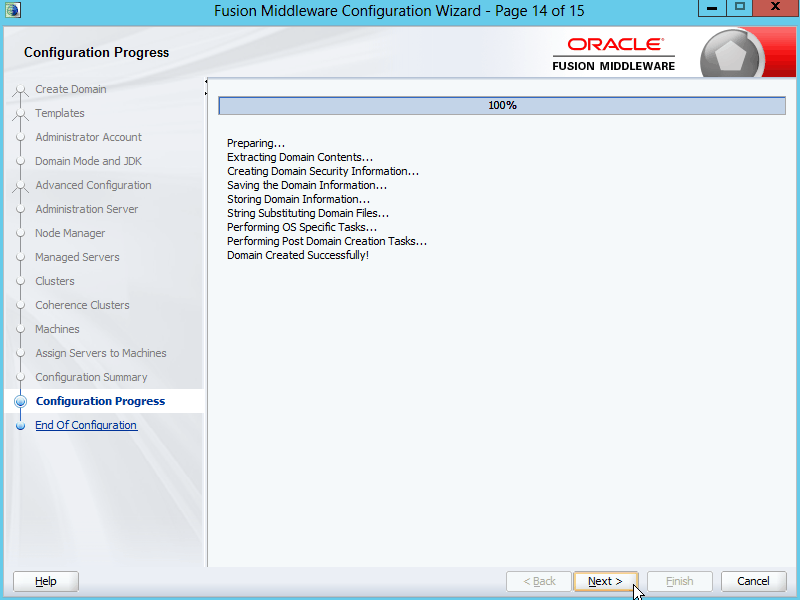Screen dimensions: 800x600
Task: Maximize the Configuration Wizard window
Action: click(740, 9)
